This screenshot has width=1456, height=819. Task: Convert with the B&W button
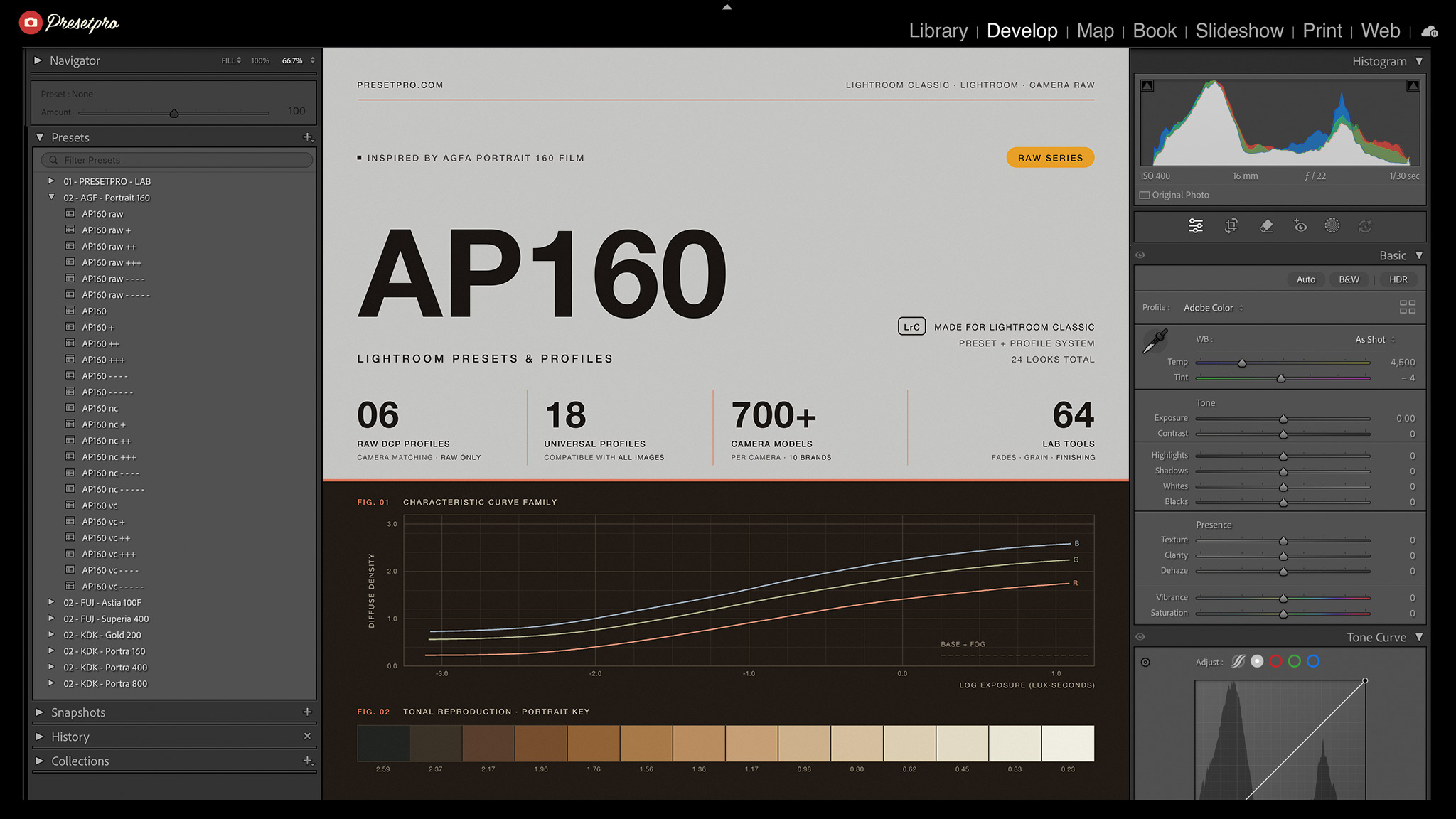1349,279
